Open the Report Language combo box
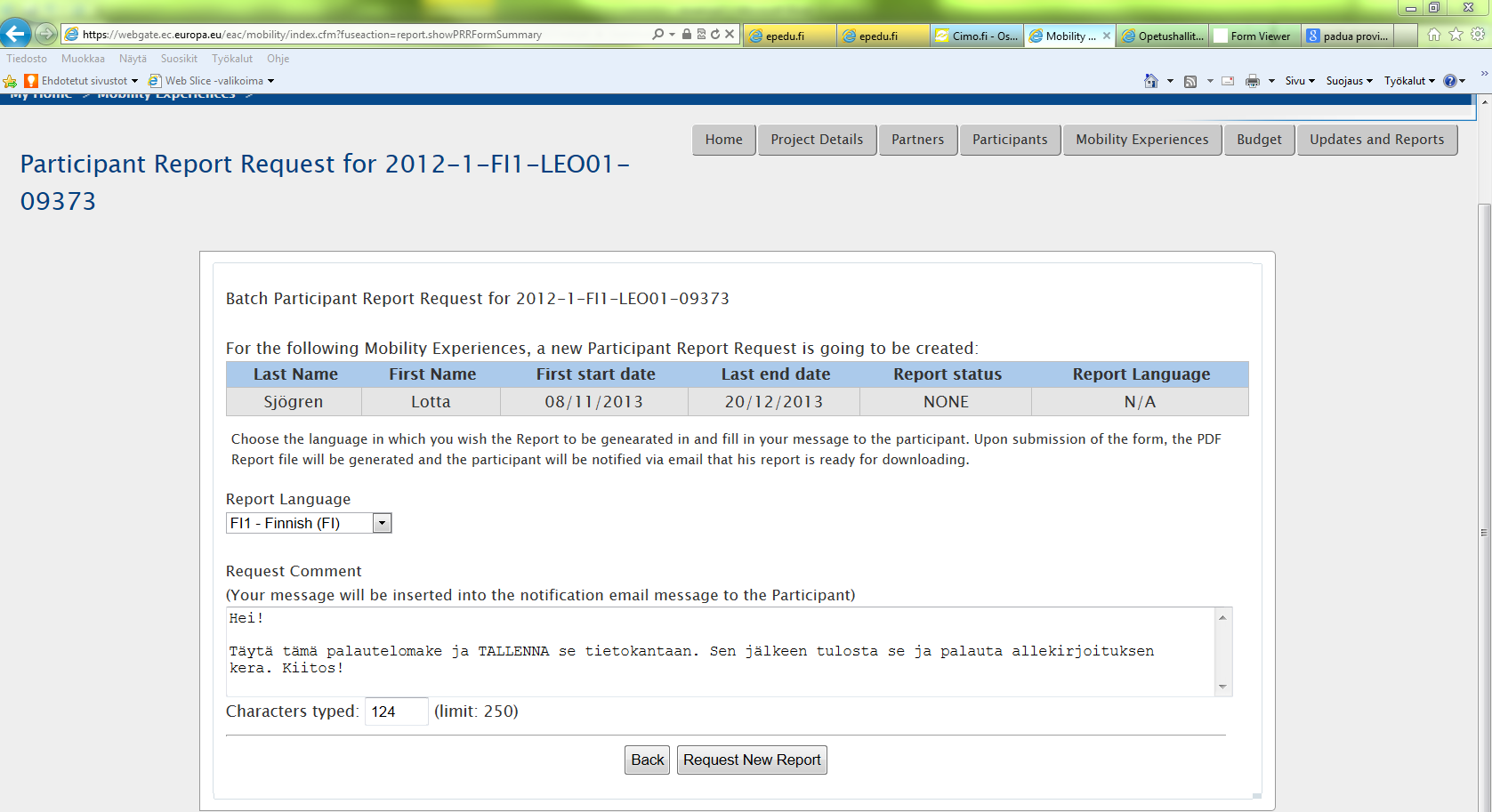 [x=309, y=523]
